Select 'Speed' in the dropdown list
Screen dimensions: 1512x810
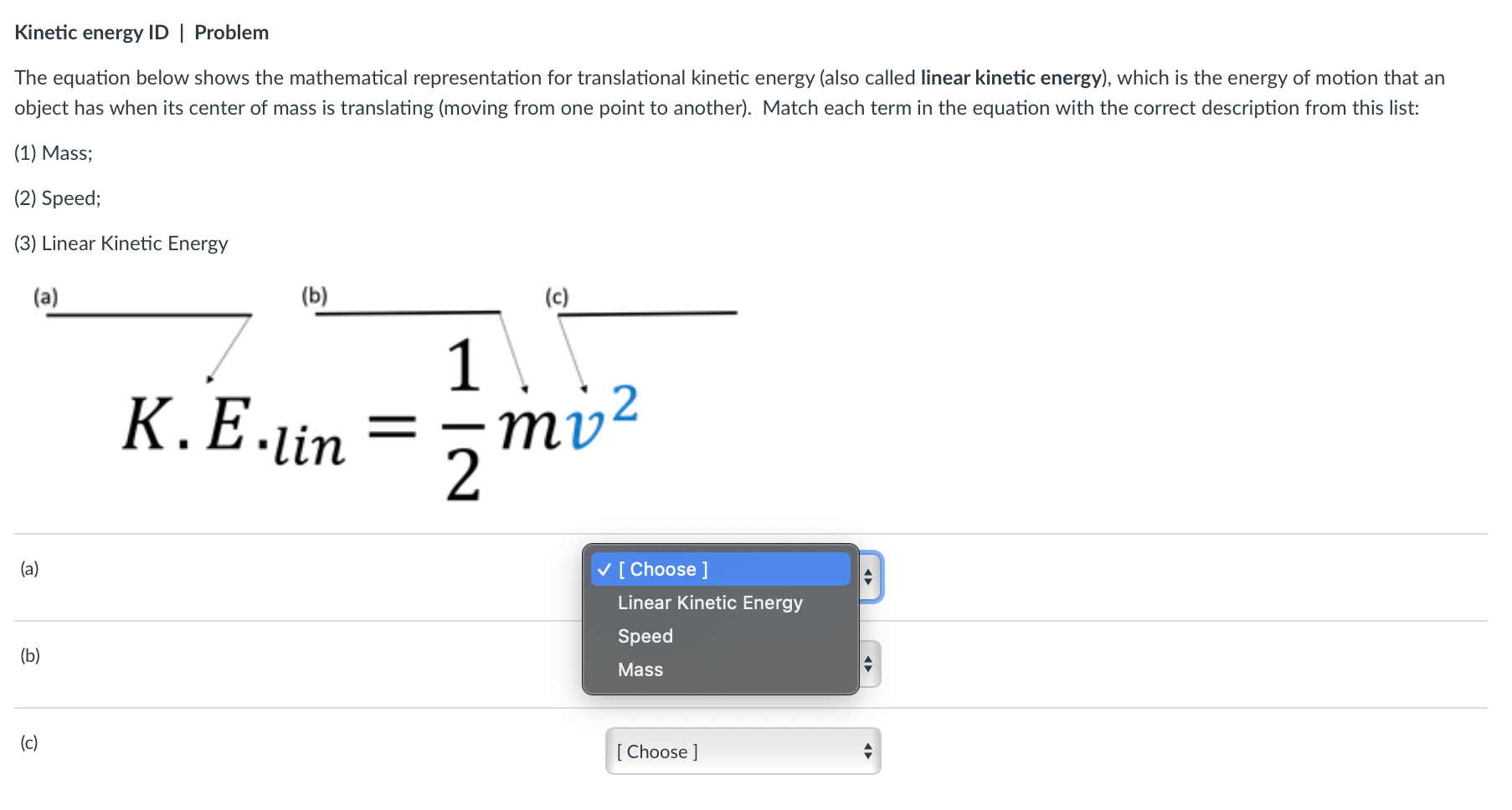[645, 634]
